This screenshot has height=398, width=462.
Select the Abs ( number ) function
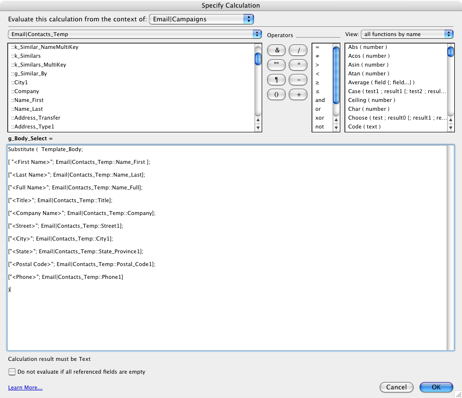(396, 47)
